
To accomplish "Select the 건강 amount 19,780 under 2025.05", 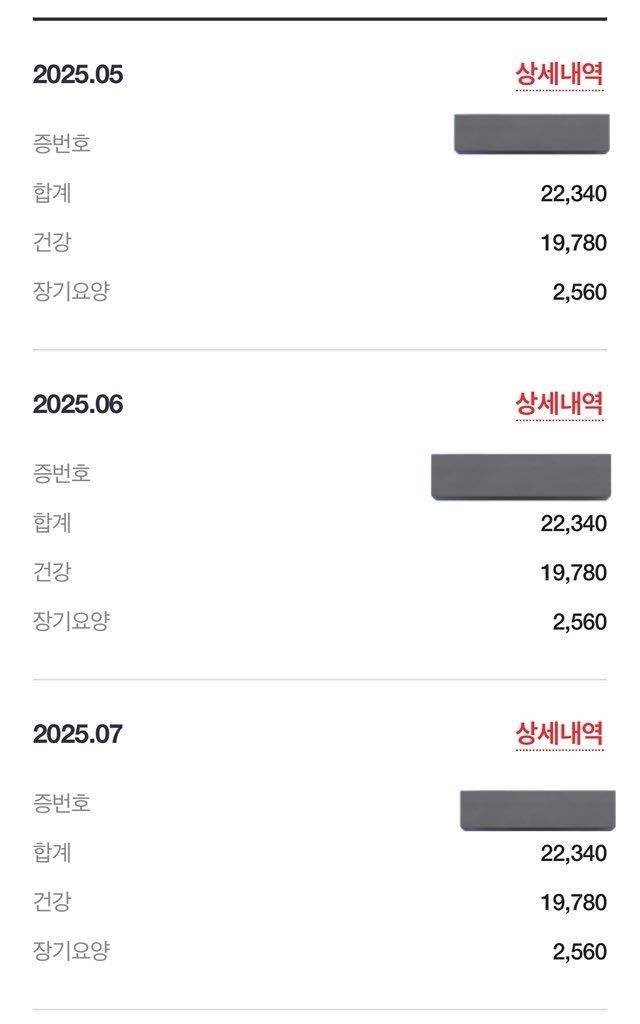I will (x=573, y=243).
